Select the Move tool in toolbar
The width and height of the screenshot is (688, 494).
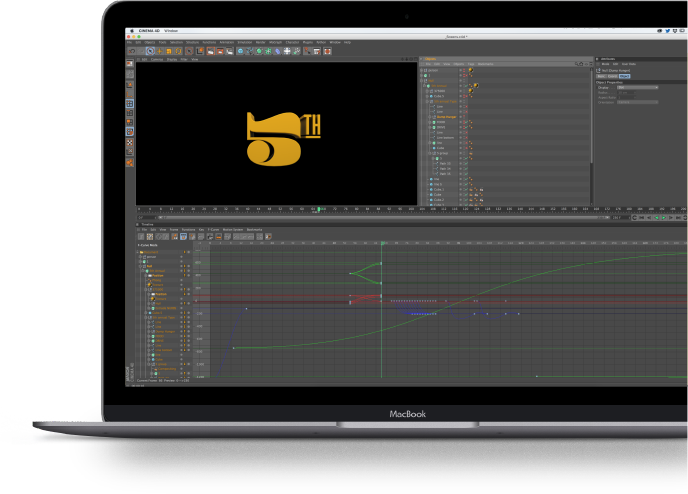click(160, 51)
